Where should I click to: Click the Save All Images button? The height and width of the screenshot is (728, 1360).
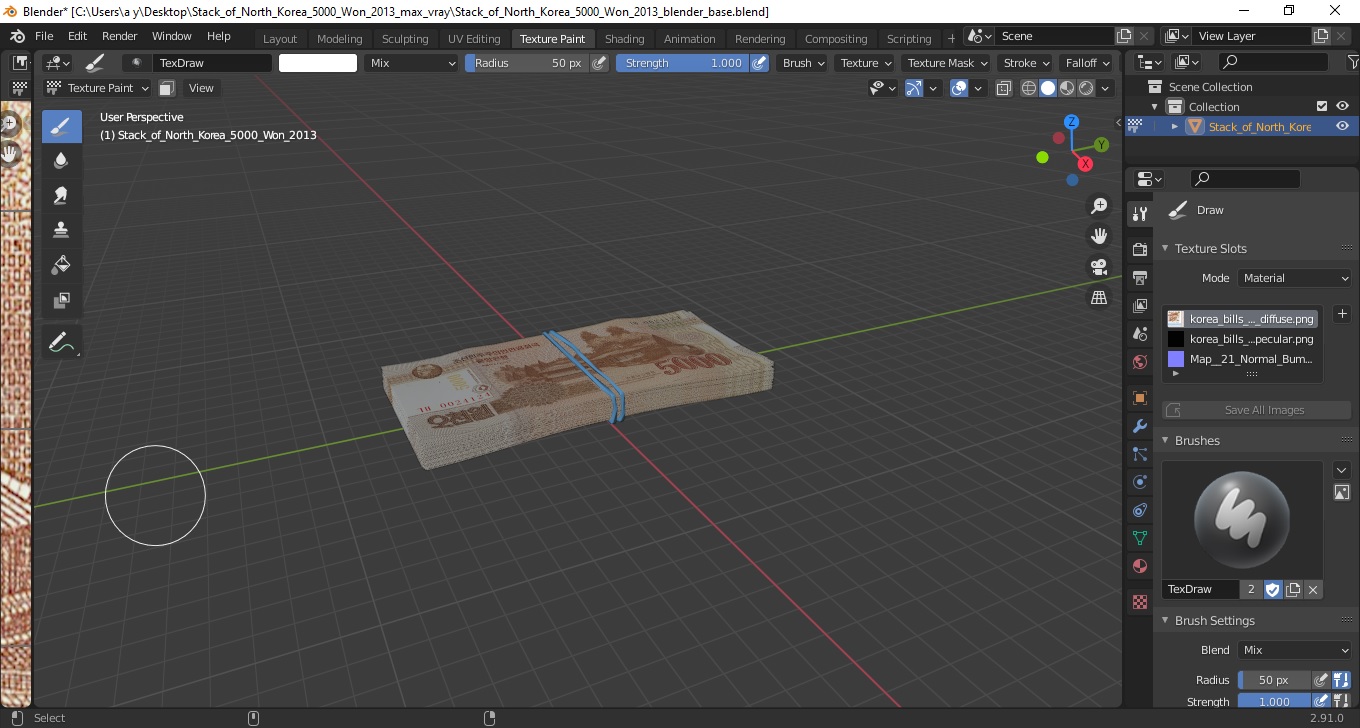pos(1257,410)
